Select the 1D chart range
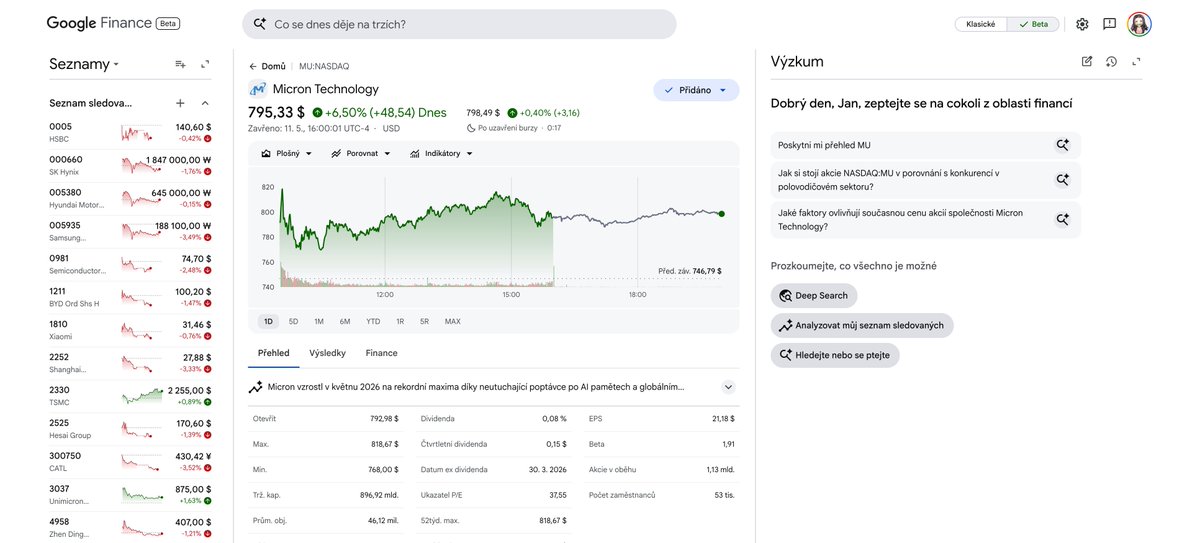The image size is (1200, 543). 268,321
